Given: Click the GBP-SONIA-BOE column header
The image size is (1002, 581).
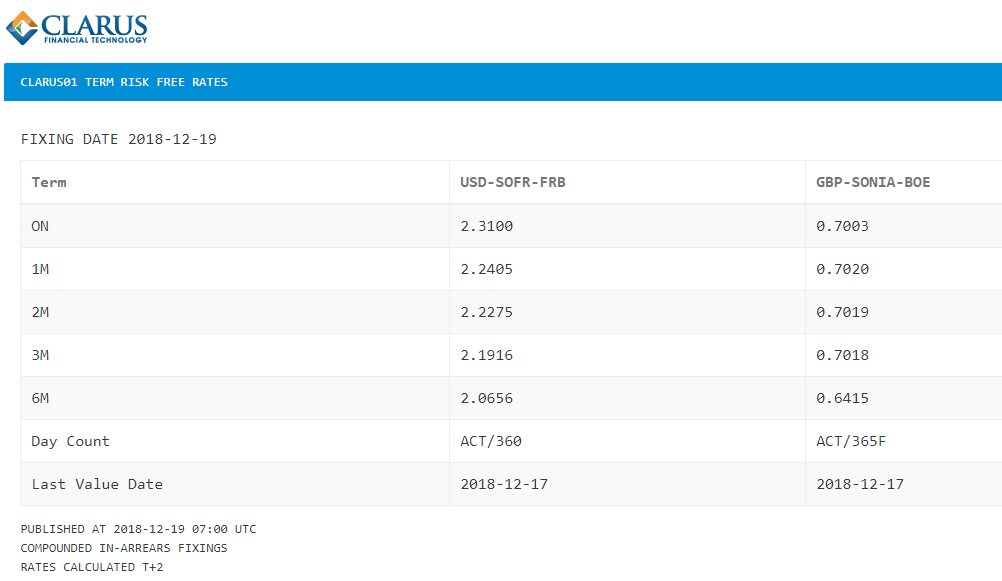Looking at the screenshot, I should click(x=873, y=182).
